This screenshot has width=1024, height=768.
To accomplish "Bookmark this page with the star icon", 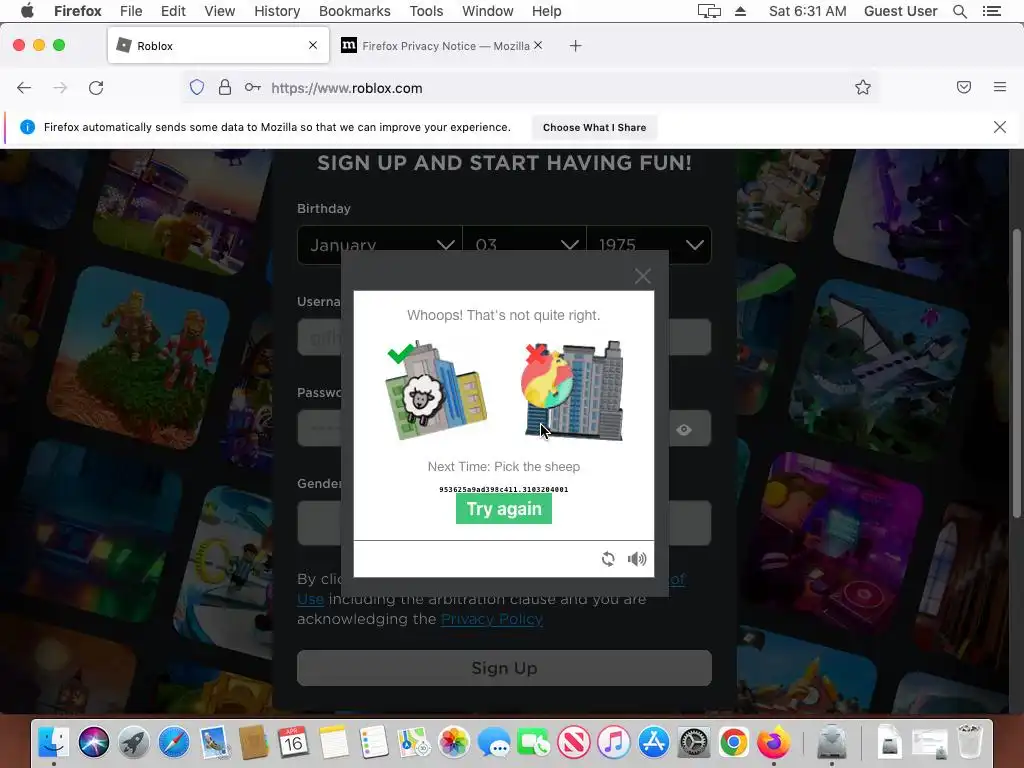I will pos(863,88).
